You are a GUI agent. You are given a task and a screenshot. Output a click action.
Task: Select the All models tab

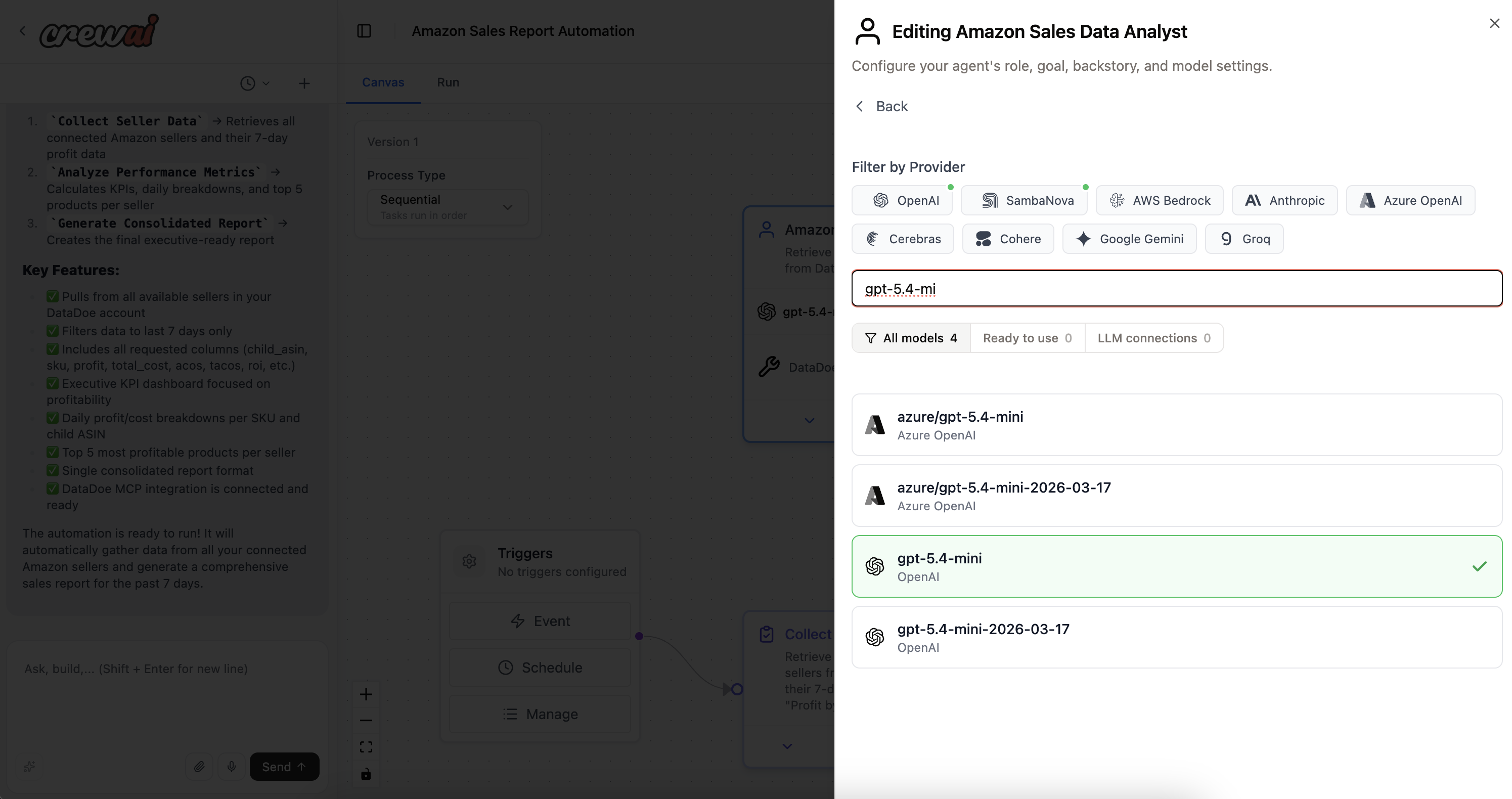point(911,338)
